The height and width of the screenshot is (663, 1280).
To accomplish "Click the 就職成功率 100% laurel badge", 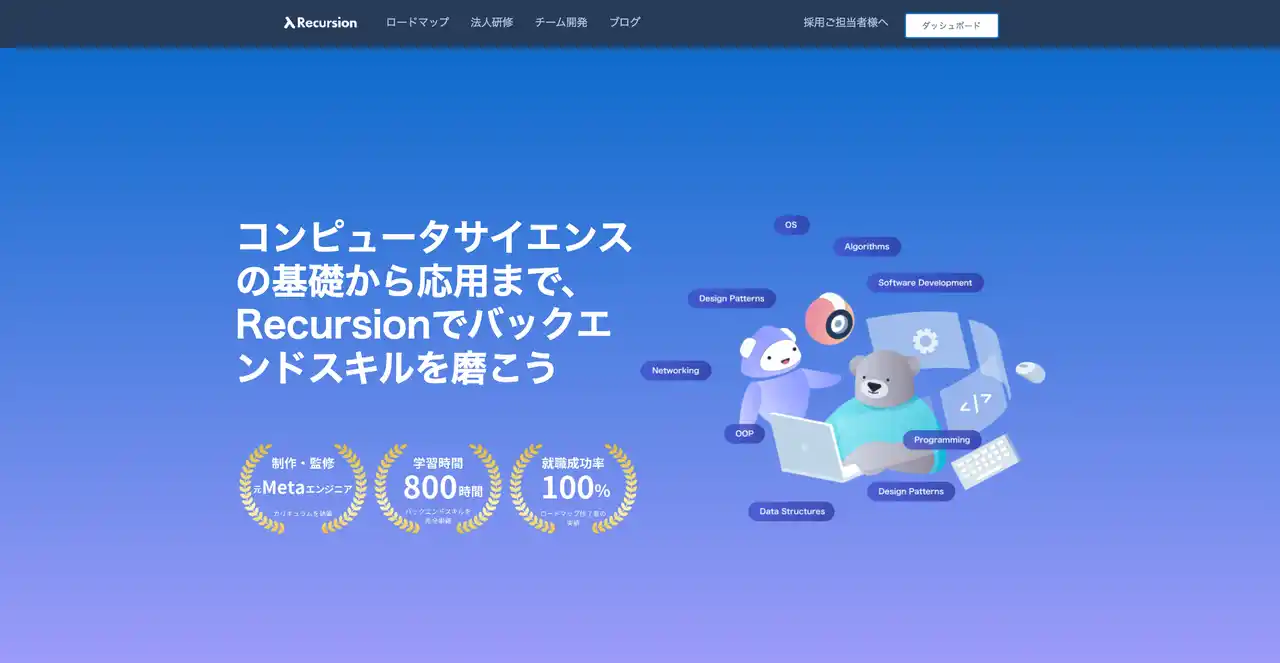I will pyautogui.click(x=574, y=488).
